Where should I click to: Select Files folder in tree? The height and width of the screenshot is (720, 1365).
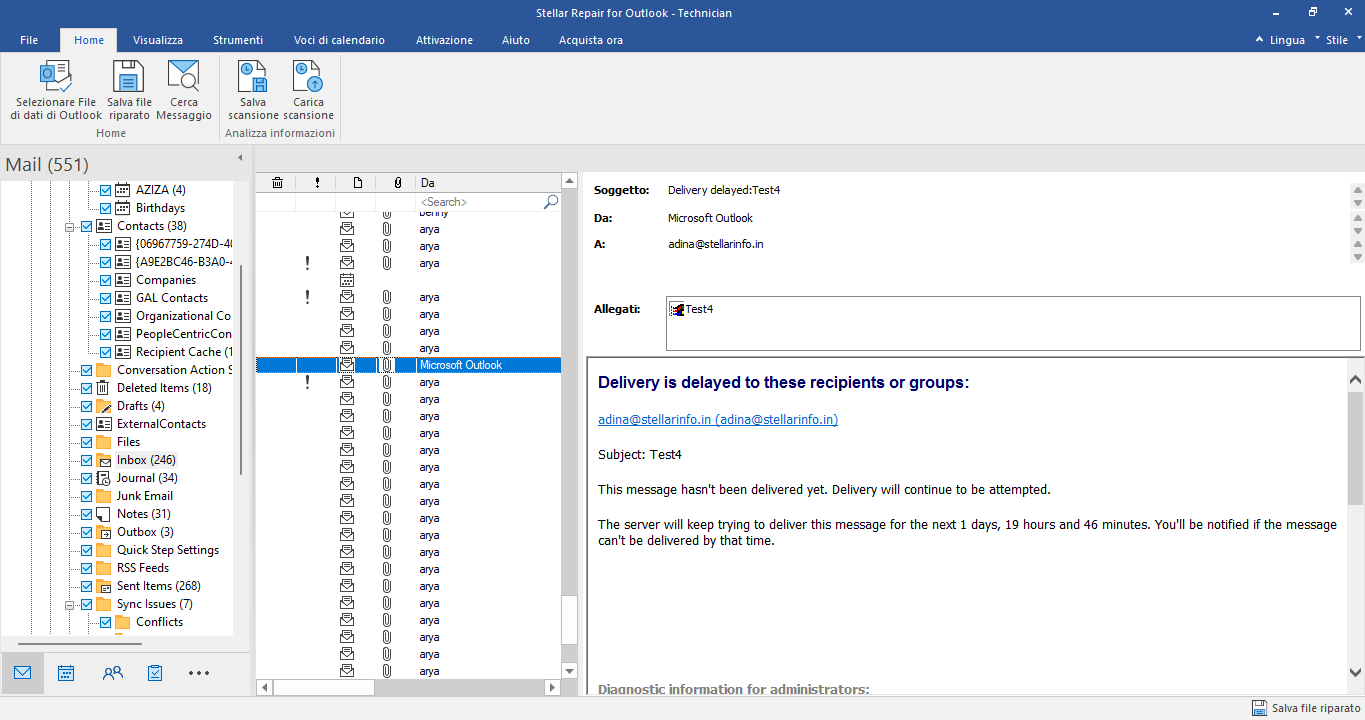coord(128,442)
